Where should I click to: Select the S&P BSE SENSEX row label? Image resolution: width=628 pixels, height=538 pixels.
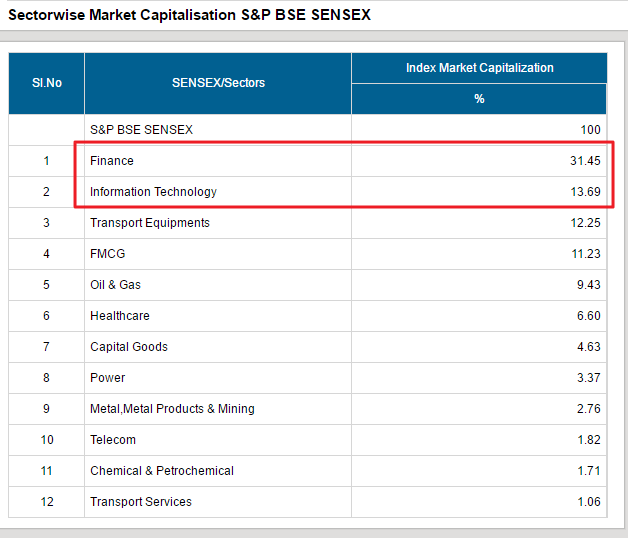tap(141, 130)
